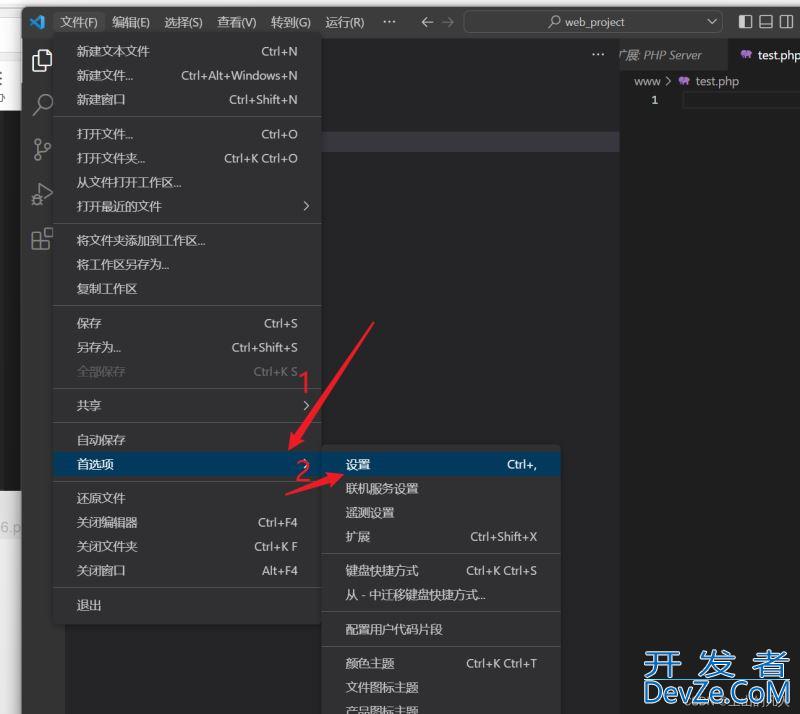
Task: Select 关闭文件夹 menu entry
Action: click(x=187, y=547)
